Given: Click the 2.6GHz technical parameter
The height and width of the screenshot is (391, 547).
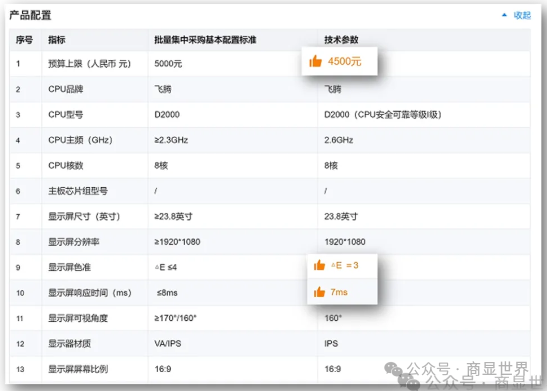Looking at the screenshot, I should 338,140.
